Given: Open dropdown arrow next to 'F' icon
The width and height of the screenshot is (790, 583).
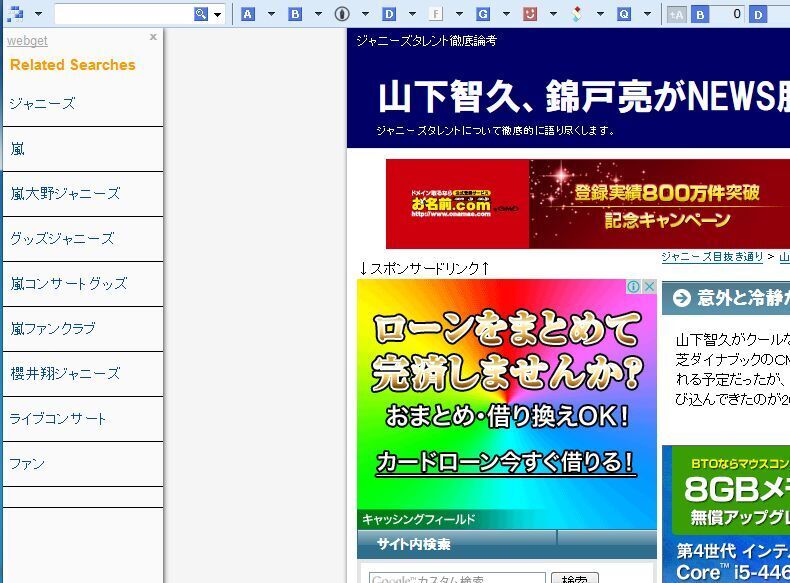Looking at the screenshot, I should click(459, 14).
